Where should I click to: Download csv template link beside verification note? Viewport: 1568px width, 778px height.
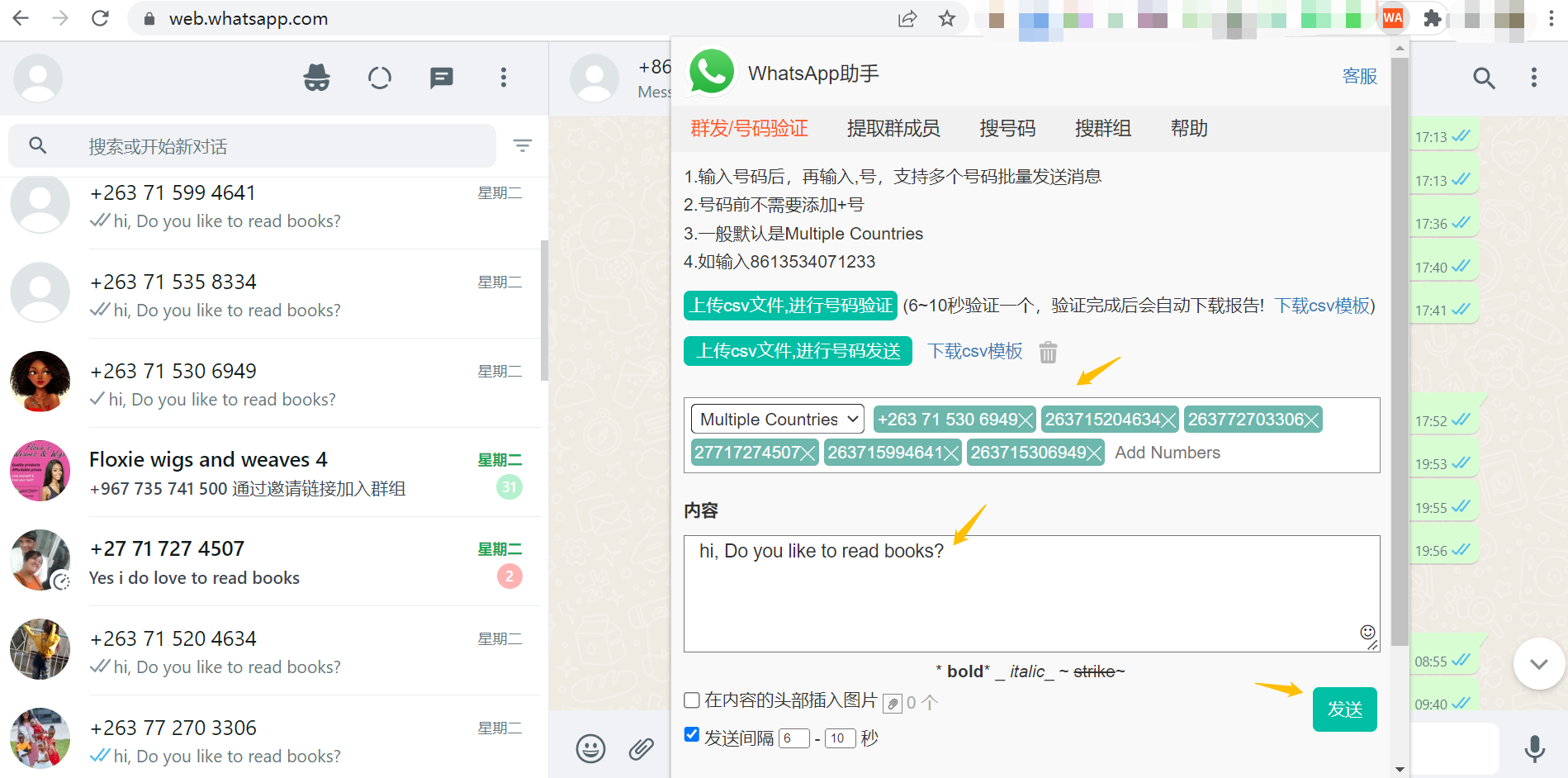(1322, 306)
